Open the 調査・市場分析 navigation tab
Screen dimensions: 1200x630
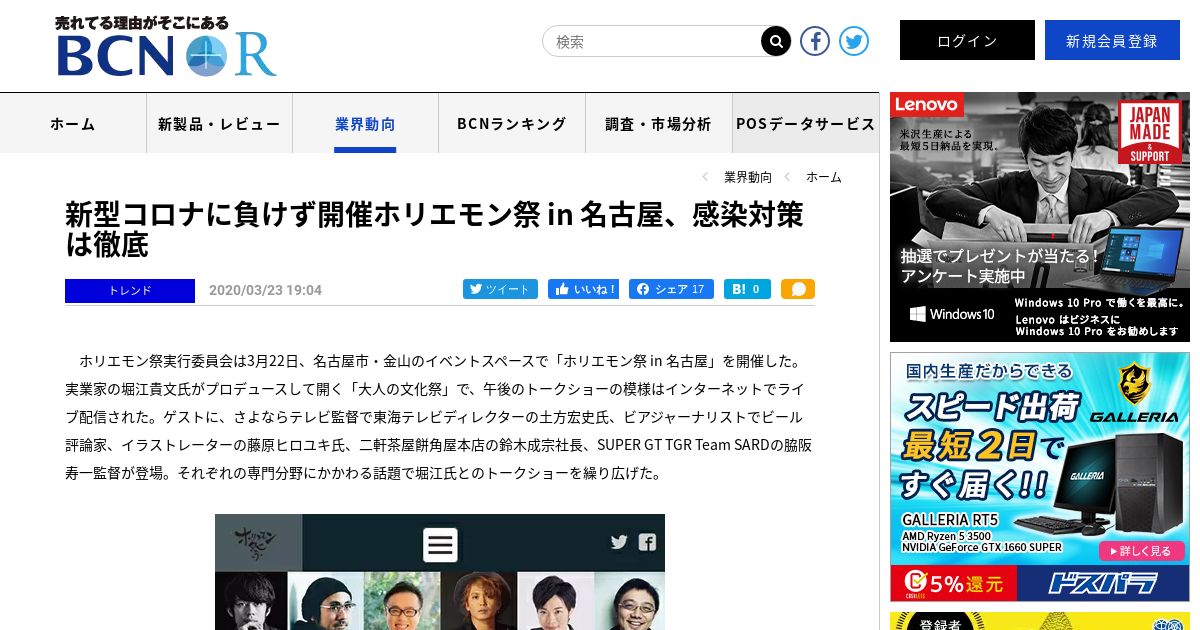658,123
